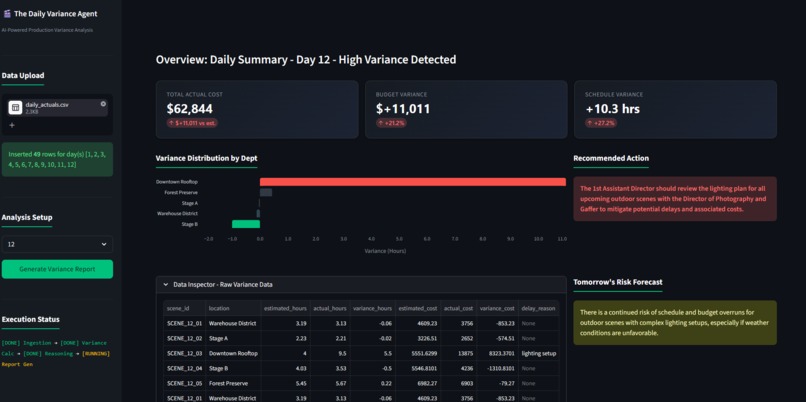Click the daily_actuals.csv file icon
Screen dimensions: 806x402
[15, 107]
